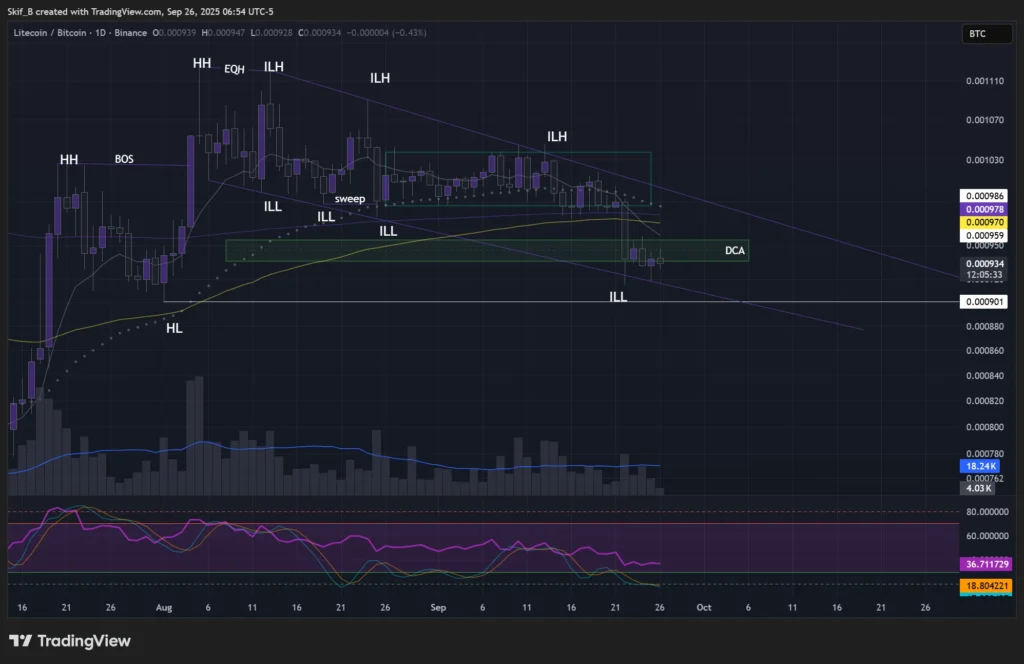Click the BOS annotation
The height and width of the screenshot is (664, 1024).
coord(124,159)
